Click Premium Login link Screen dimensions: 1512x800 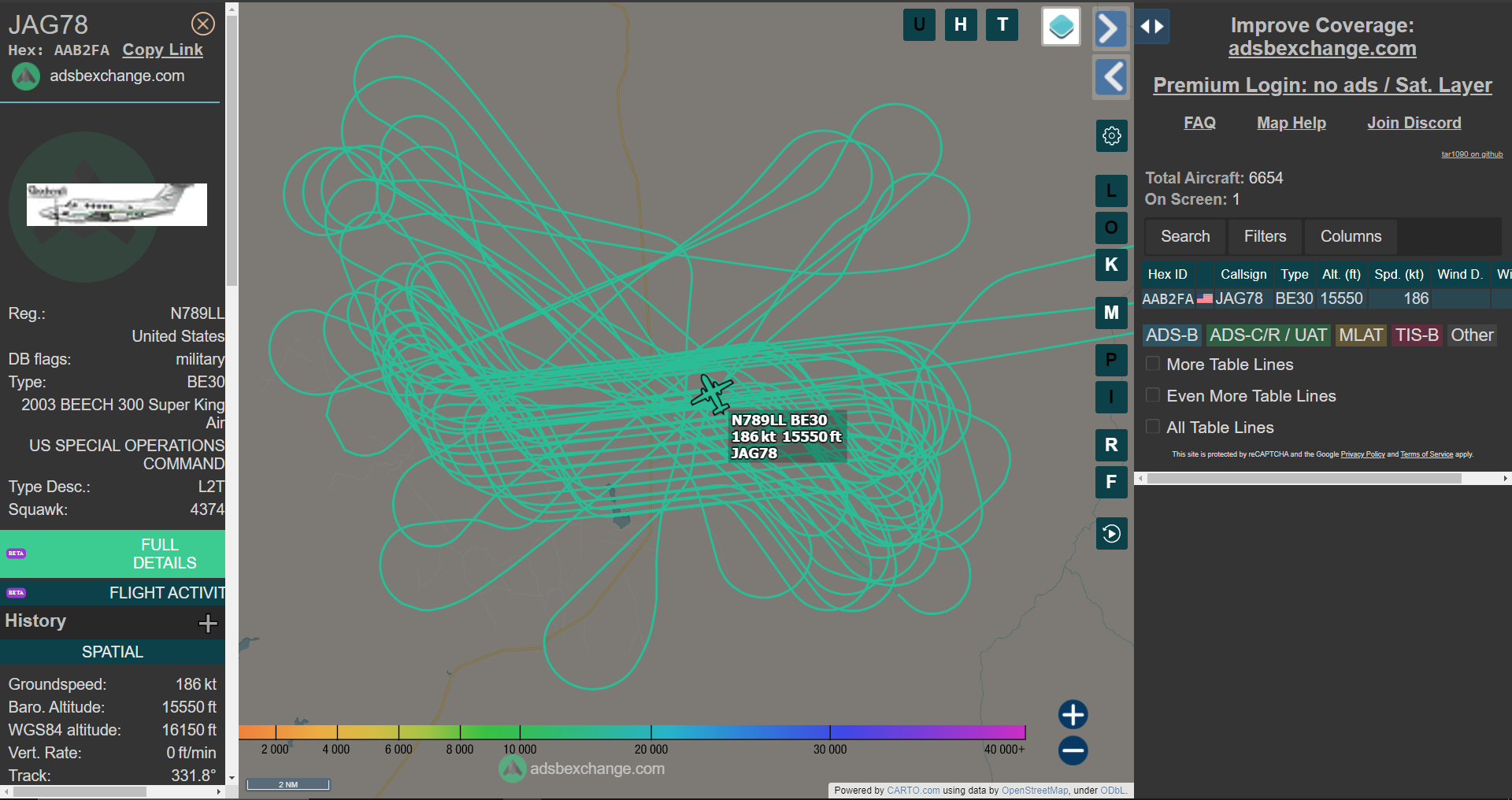pos(1322,85)
